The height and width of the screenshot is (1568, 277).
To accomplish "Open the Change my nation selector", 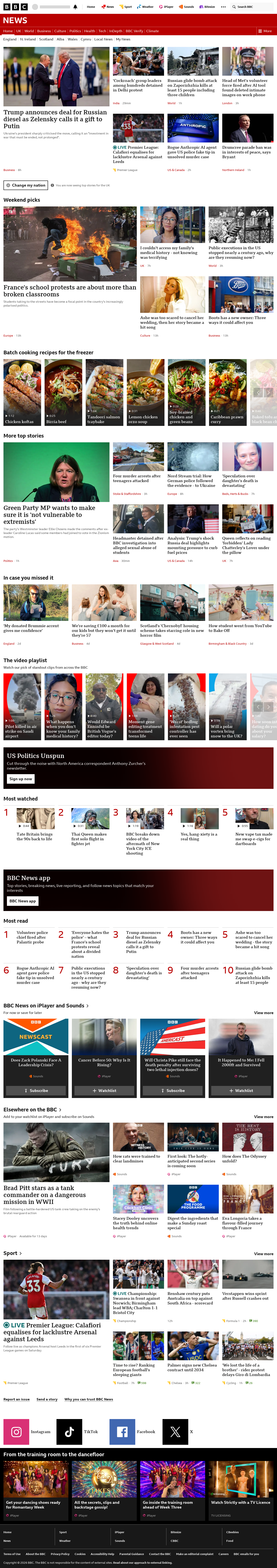I will (x=26, y=185).
